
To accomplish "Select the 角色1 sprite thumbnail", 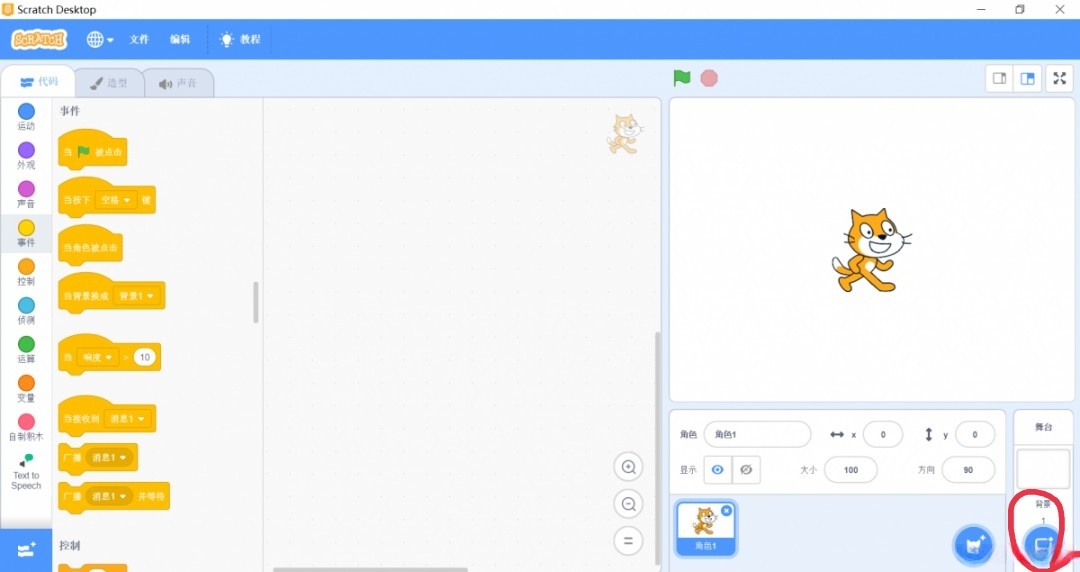I will (x=706, y=528).
